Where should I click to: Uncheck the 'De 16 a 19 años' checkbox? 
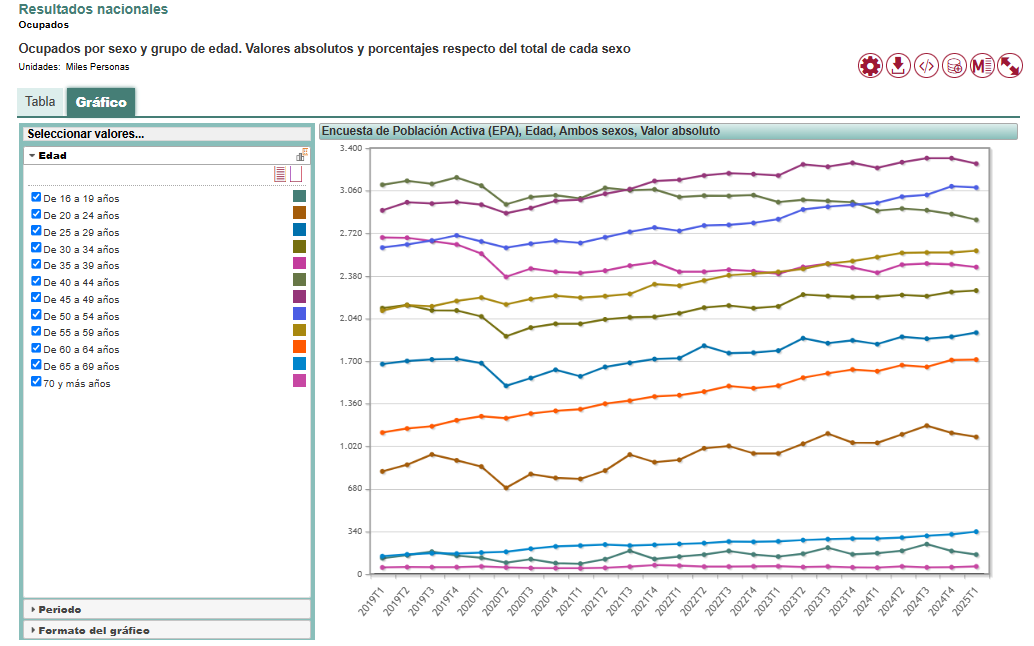[37, 197]
